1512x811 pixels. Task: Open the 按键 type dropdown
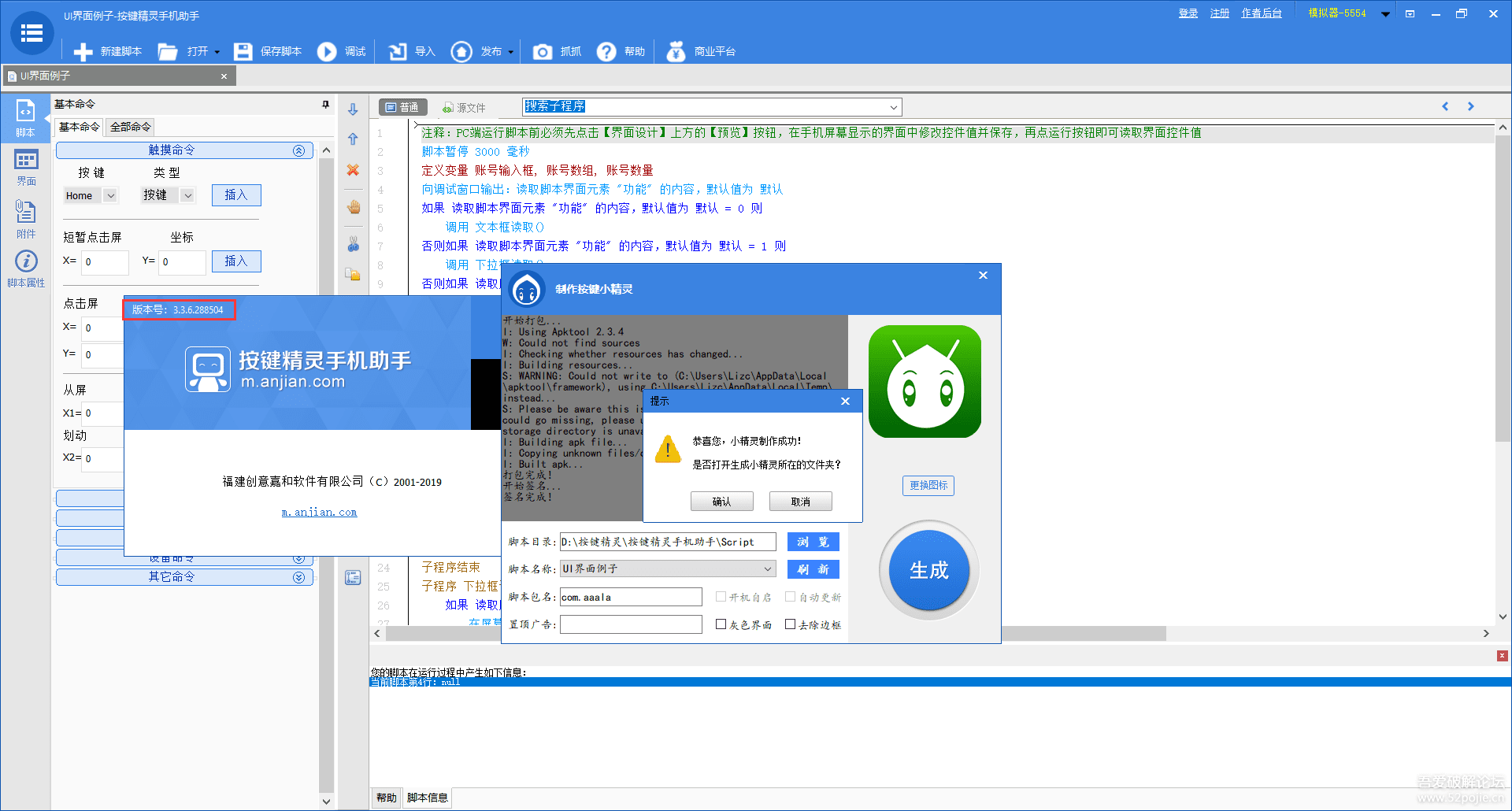[187, 195]
